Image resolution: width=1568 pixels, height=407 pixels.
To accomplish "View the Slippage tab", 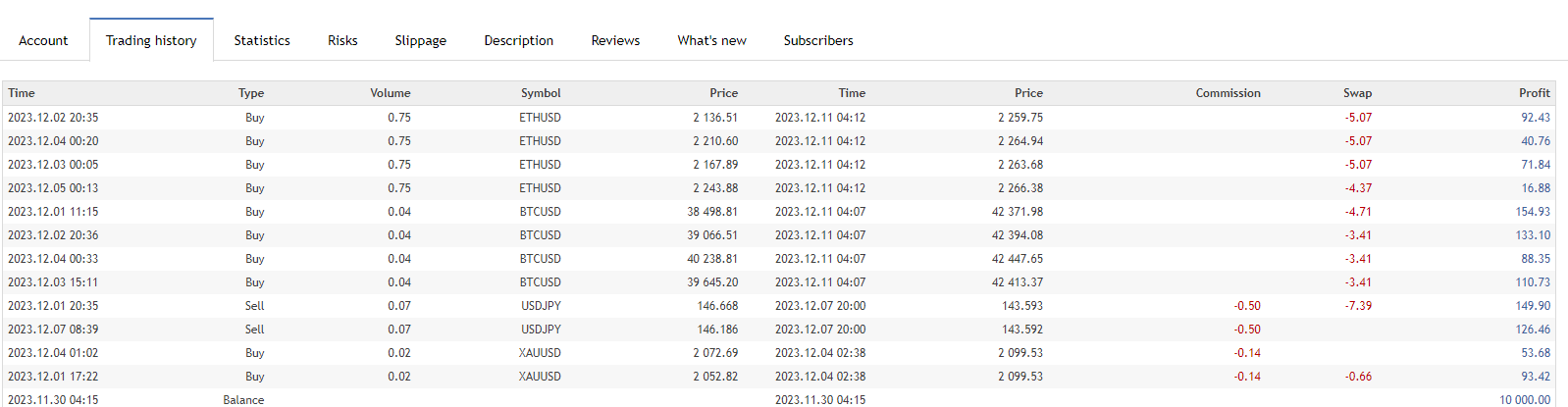I will (420, 40).
